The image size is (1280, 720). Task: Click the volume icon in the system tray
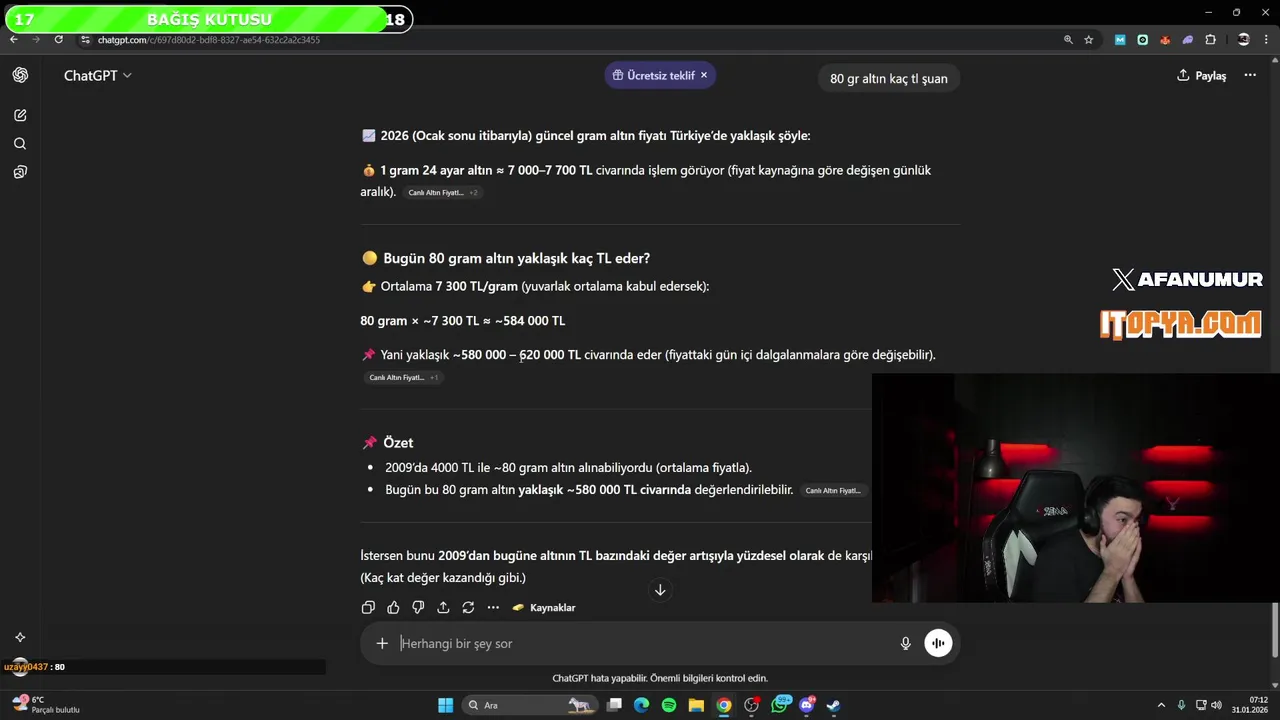click(x=1217, y=705)
